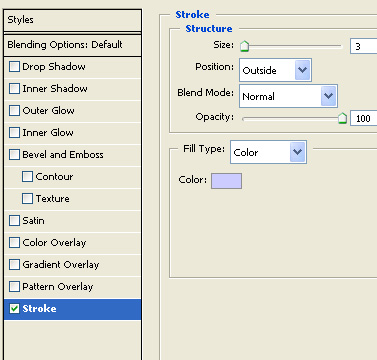The width and height of the screenshot is (377, 360).
Task: Click the Size value input field
Action: tap(364, 46)
